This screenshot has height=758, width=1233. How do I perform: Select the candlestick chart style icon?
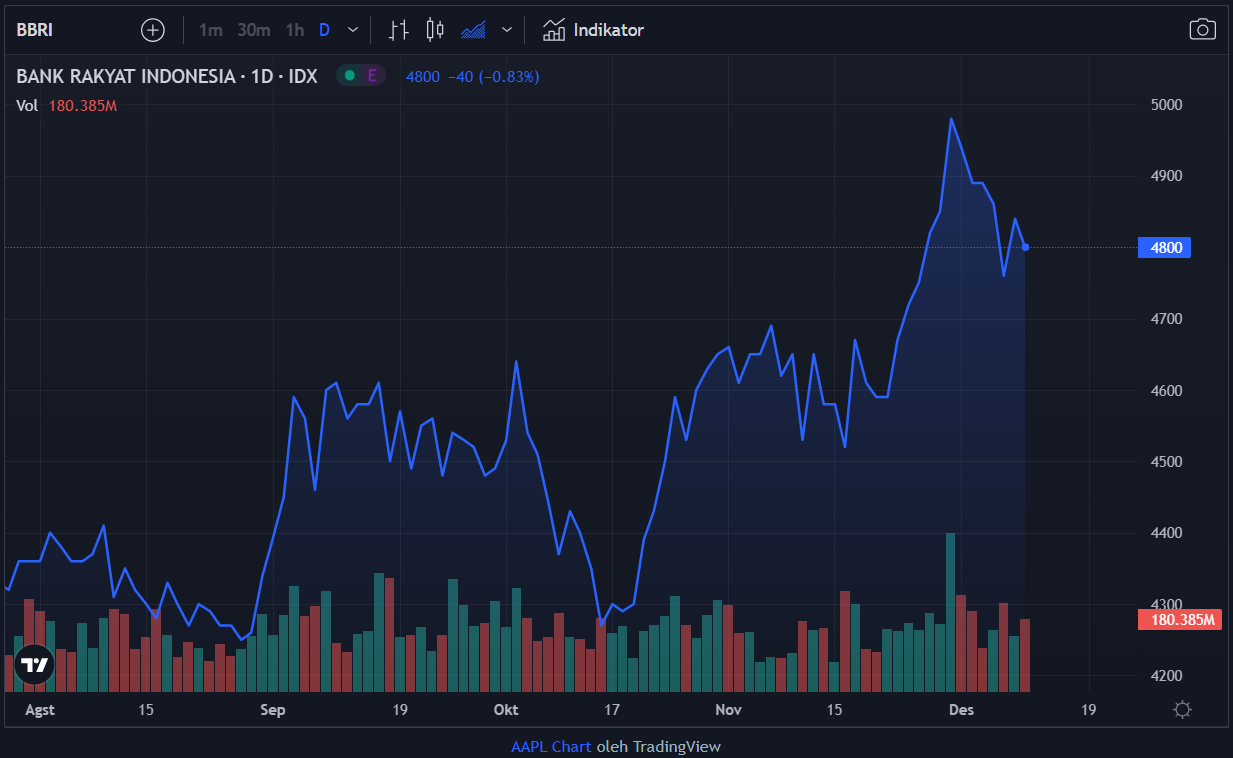435,30
